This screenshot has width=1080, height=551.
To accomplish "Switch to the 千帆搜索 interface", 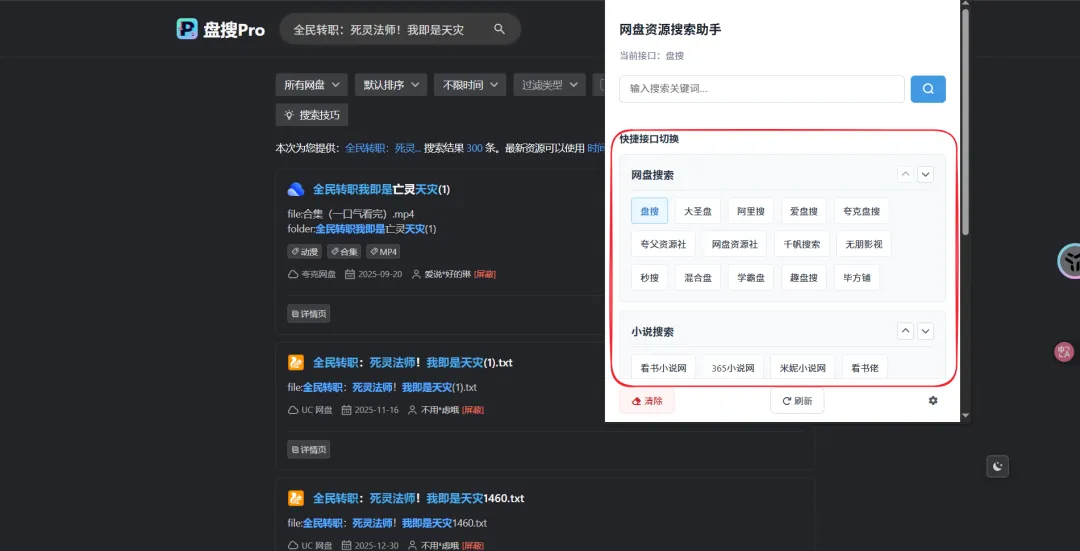I will pos(802,244).
